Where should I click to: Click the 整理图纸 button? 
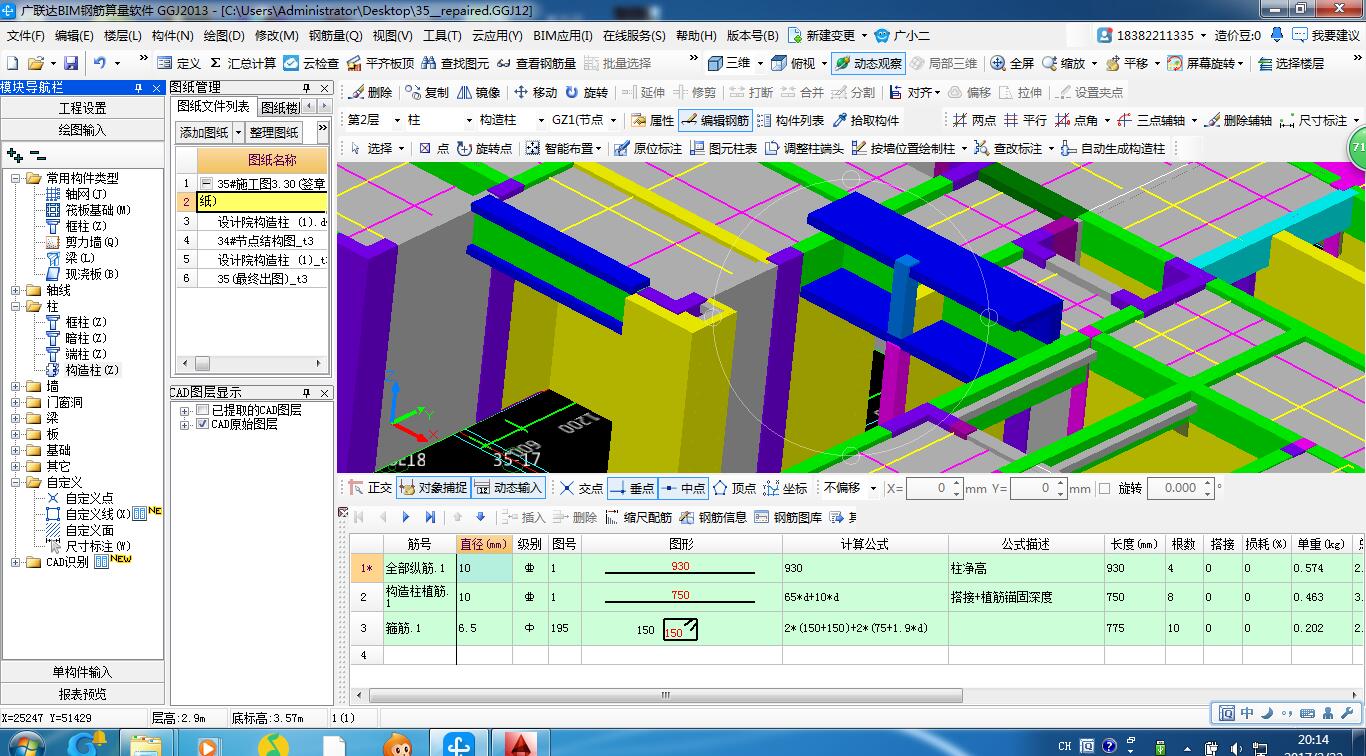pos(274,132)
